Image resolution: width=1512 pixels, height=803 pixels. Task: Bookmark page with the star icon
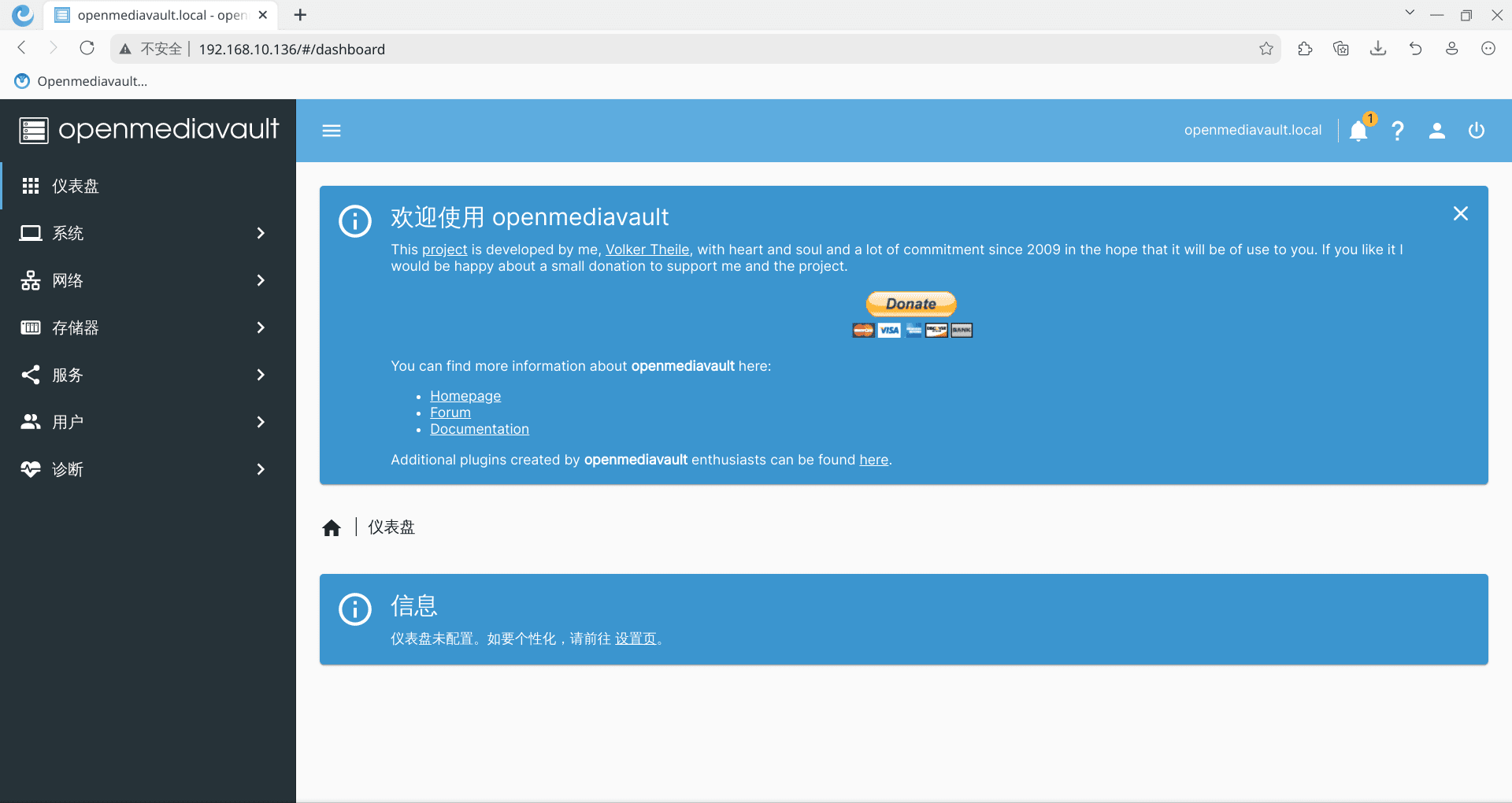(1266, 49)
